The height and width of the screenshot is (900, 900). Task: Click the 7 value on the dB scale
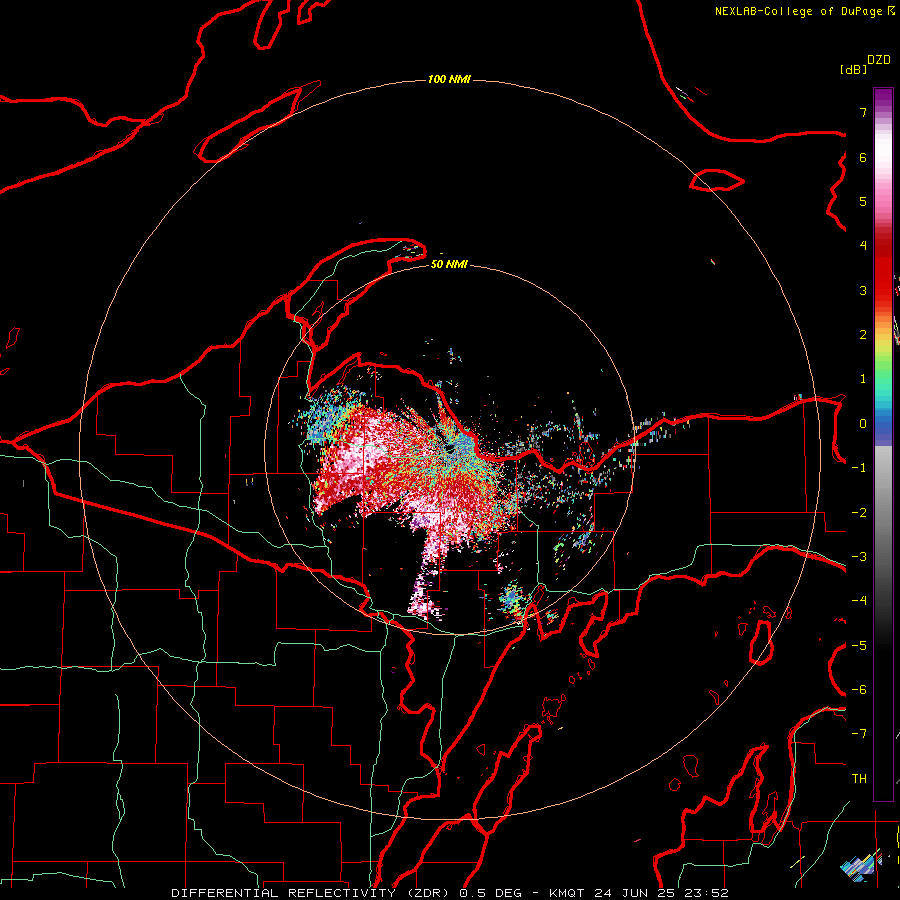click(x=863, y=112)
